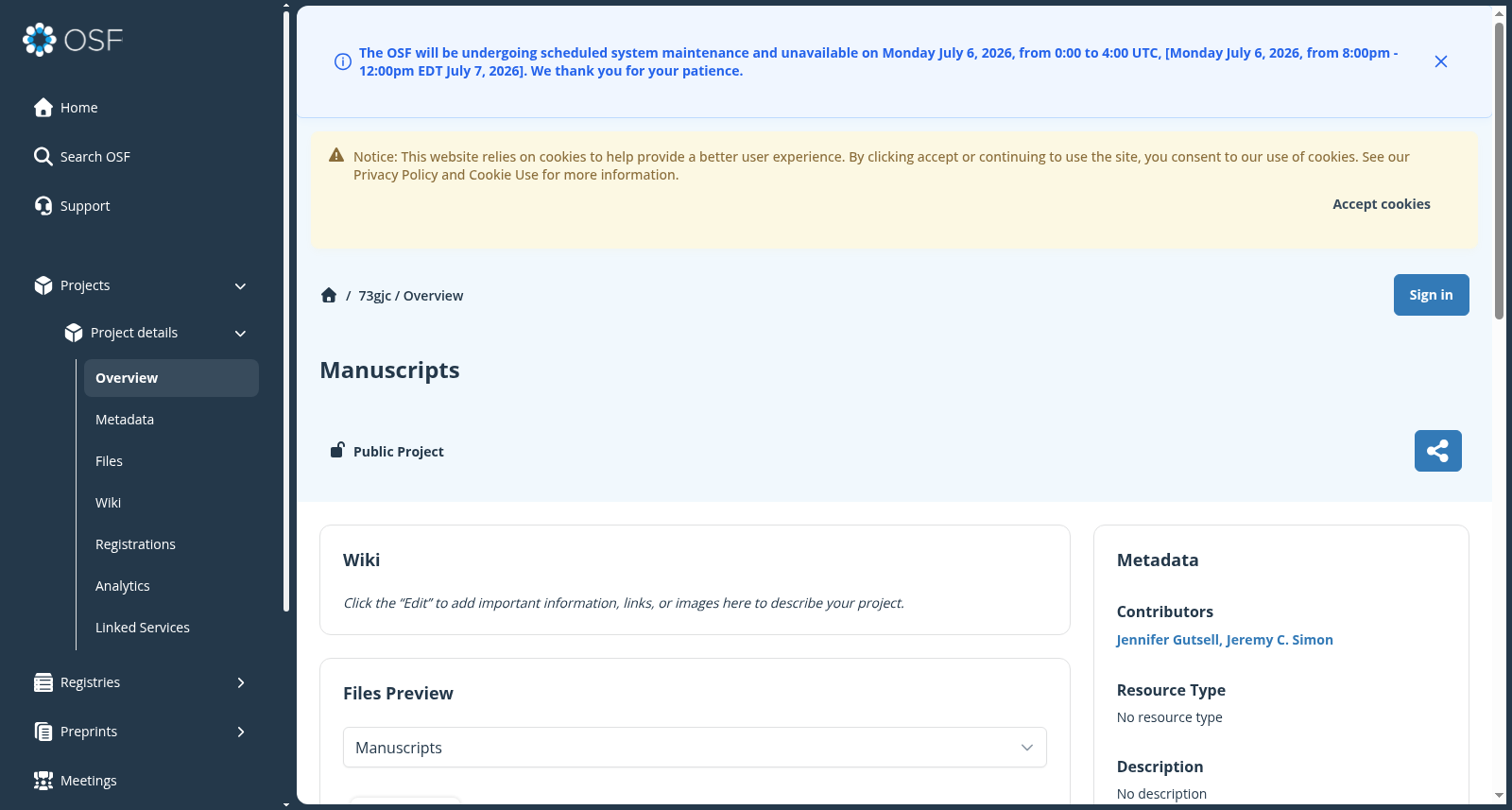Click the Support headset icon
The height and width of the screenshot is (810, 1512).
(x=43, y=206)
